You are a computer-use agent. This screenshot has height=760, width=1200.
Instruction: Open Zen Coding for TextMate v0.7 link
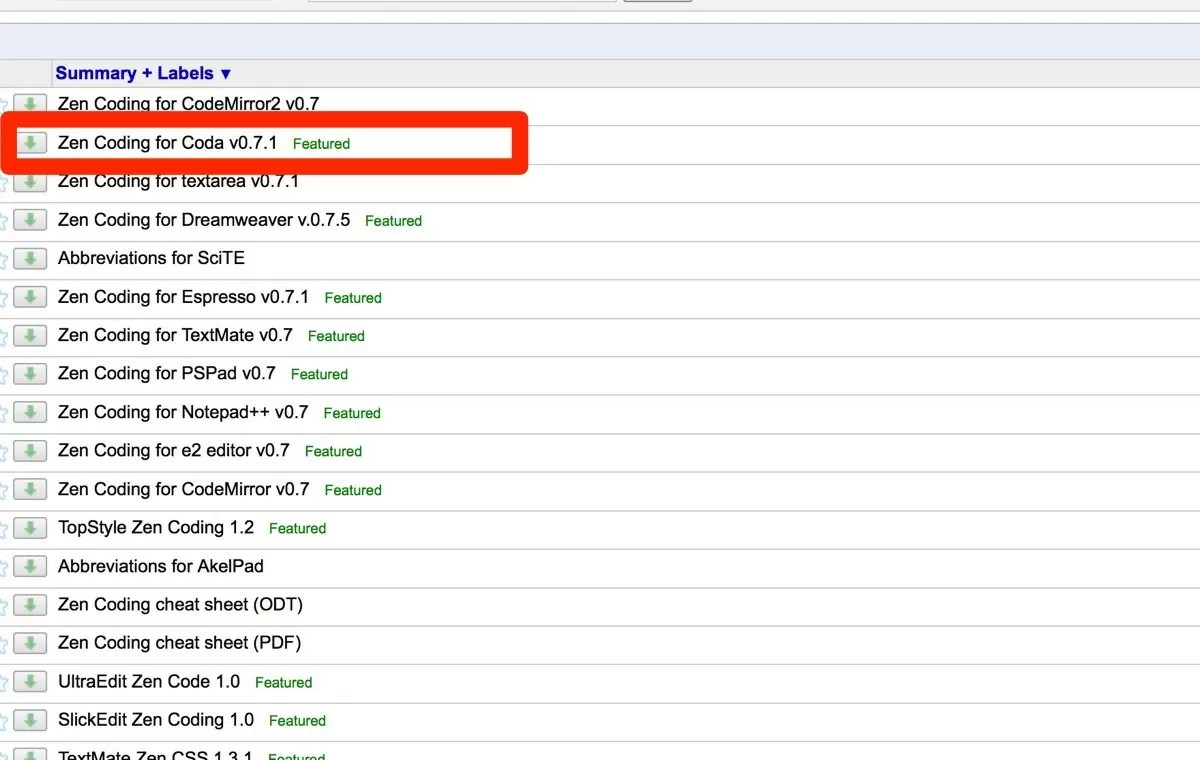click(176, 335)
